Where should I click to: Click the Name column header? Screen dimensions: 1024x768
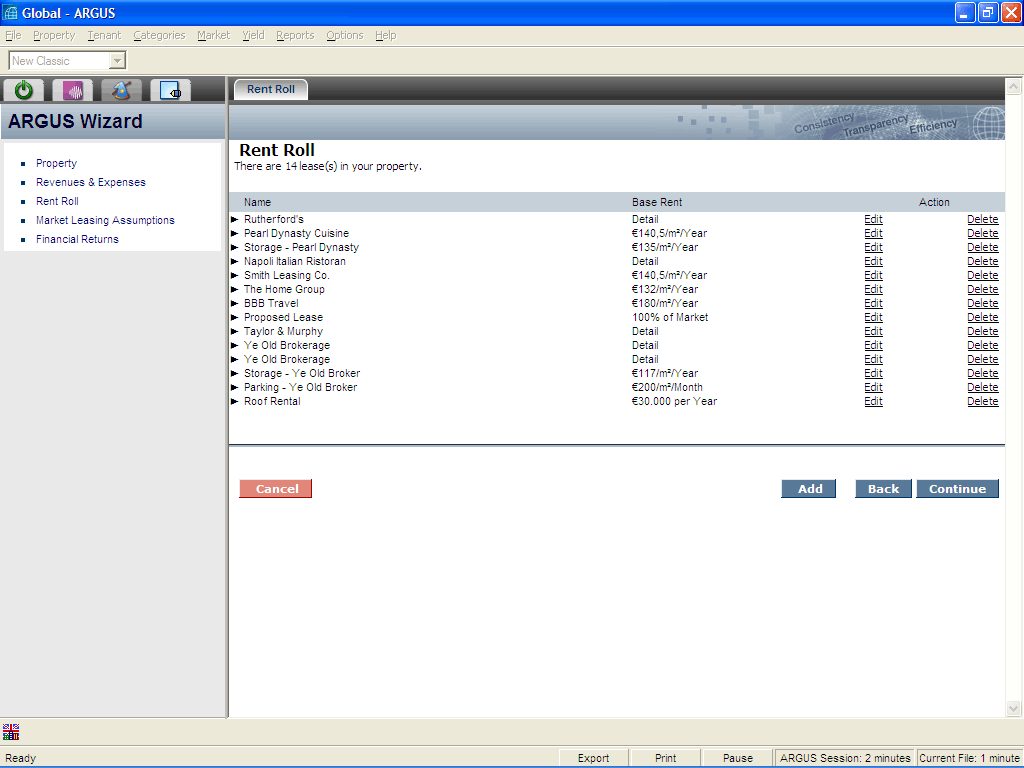[x=257, y=202]
